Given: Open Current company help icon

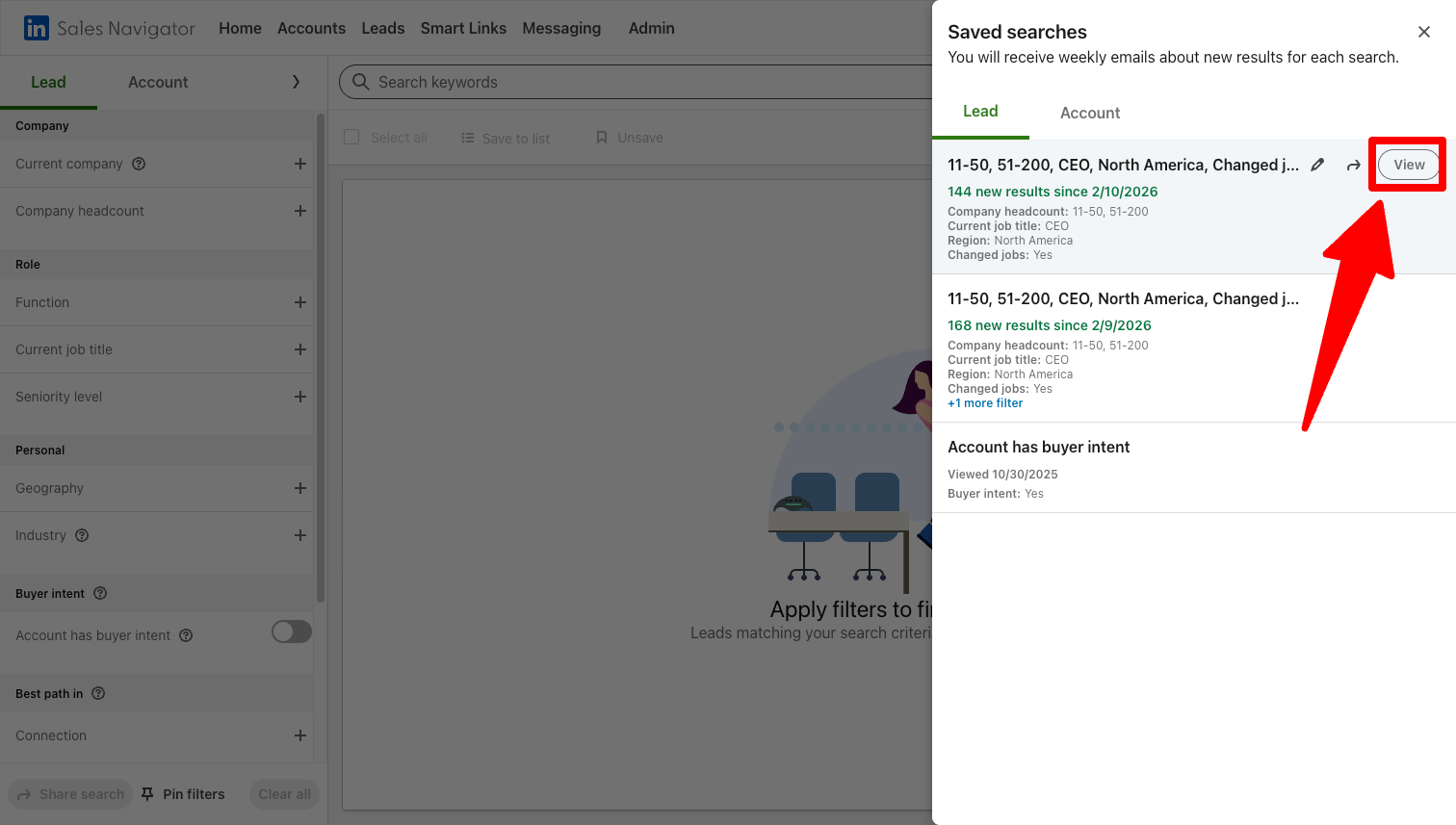Looking at the screenshot, I should click(x=139, y=164).
